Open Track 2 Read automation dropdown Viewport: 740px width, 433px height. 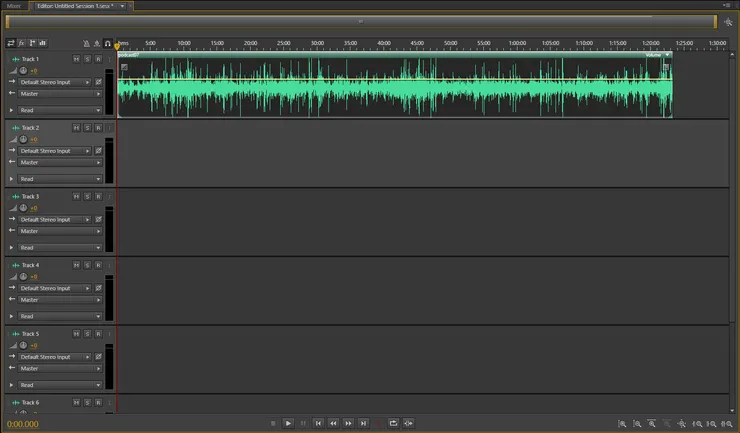click(60, 179)
